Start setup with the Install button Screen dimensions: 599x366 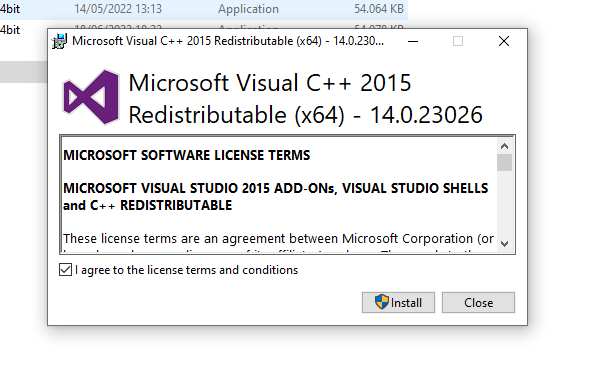tap(398, 303)
